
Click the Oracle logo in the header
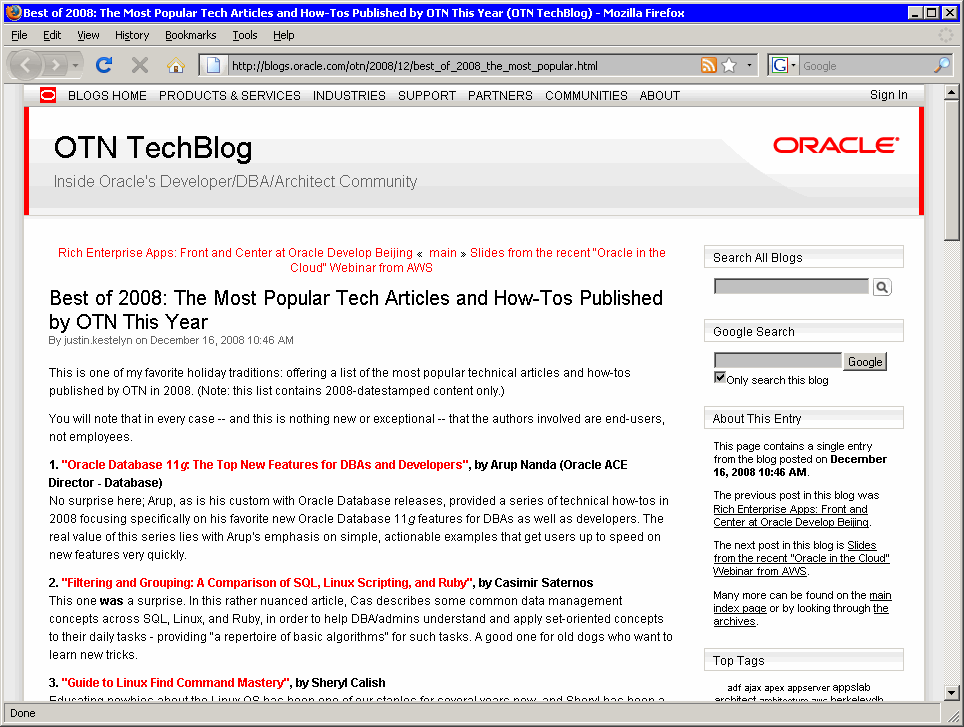click(x=836, y=145)
